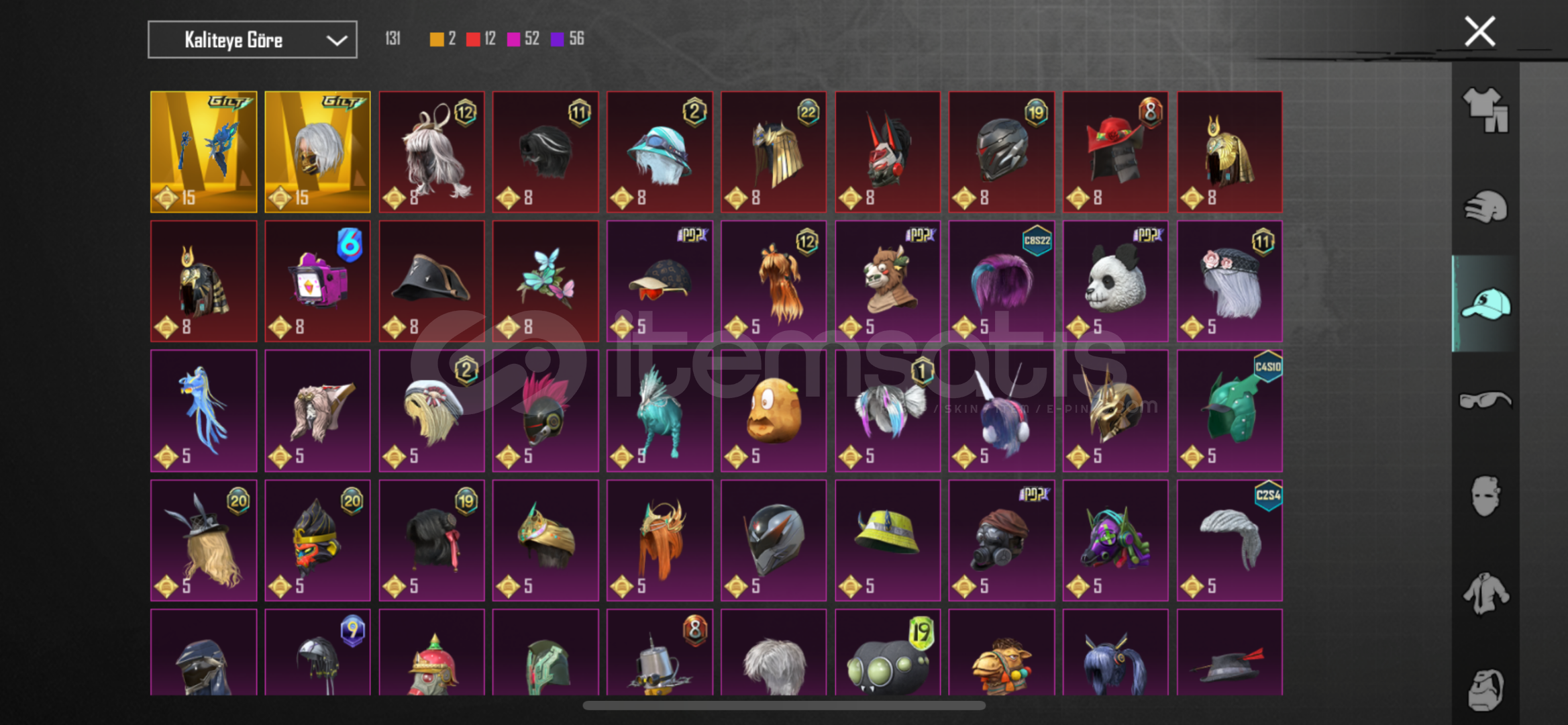
Task: Select the gold-tier white hair mask item
Action: coord(317,152)
